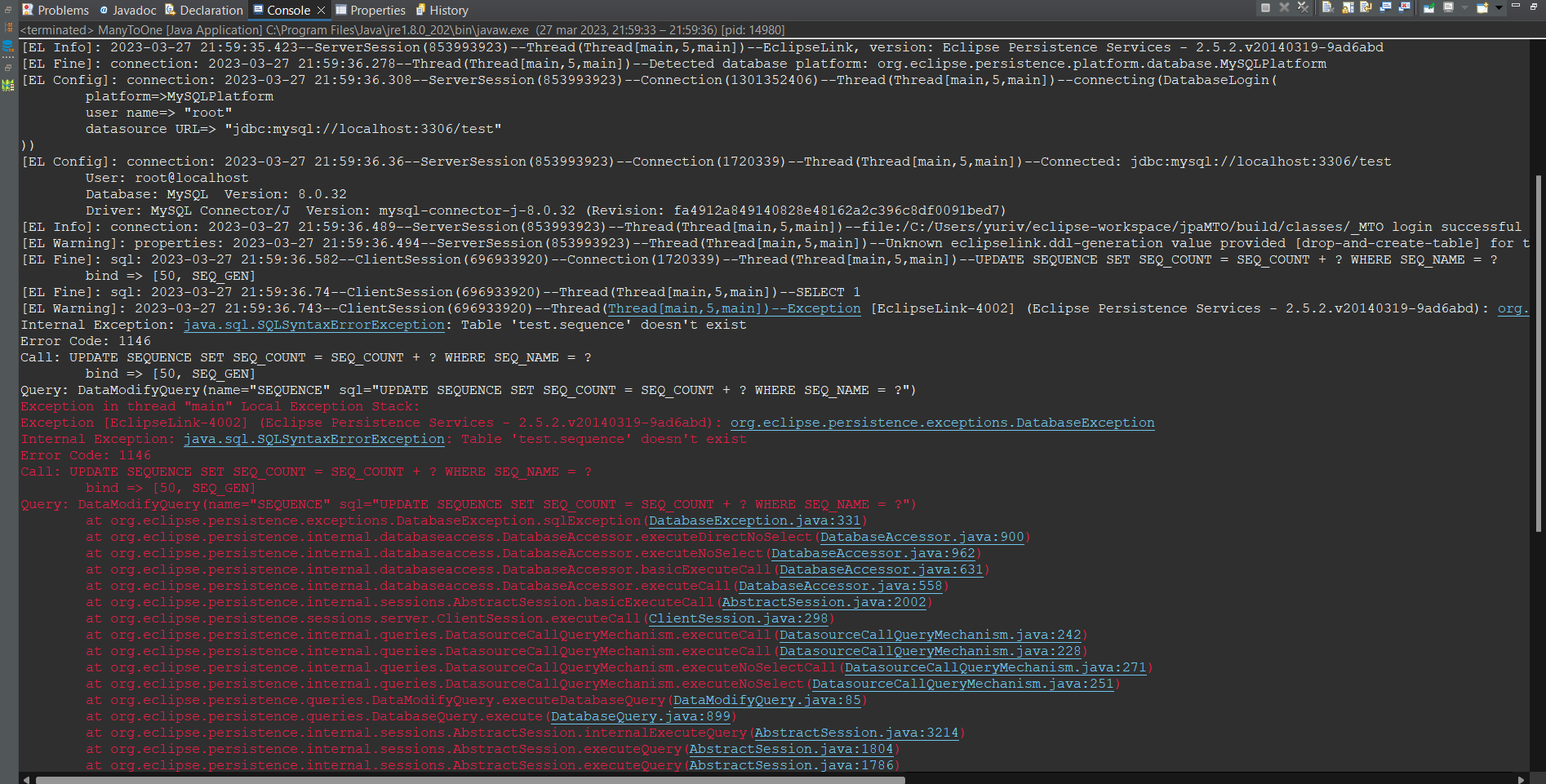The height and width of the screenshot is (784, 1546).
Task: Remove all terminated launches icon
Action: [x=1303, y=7]
